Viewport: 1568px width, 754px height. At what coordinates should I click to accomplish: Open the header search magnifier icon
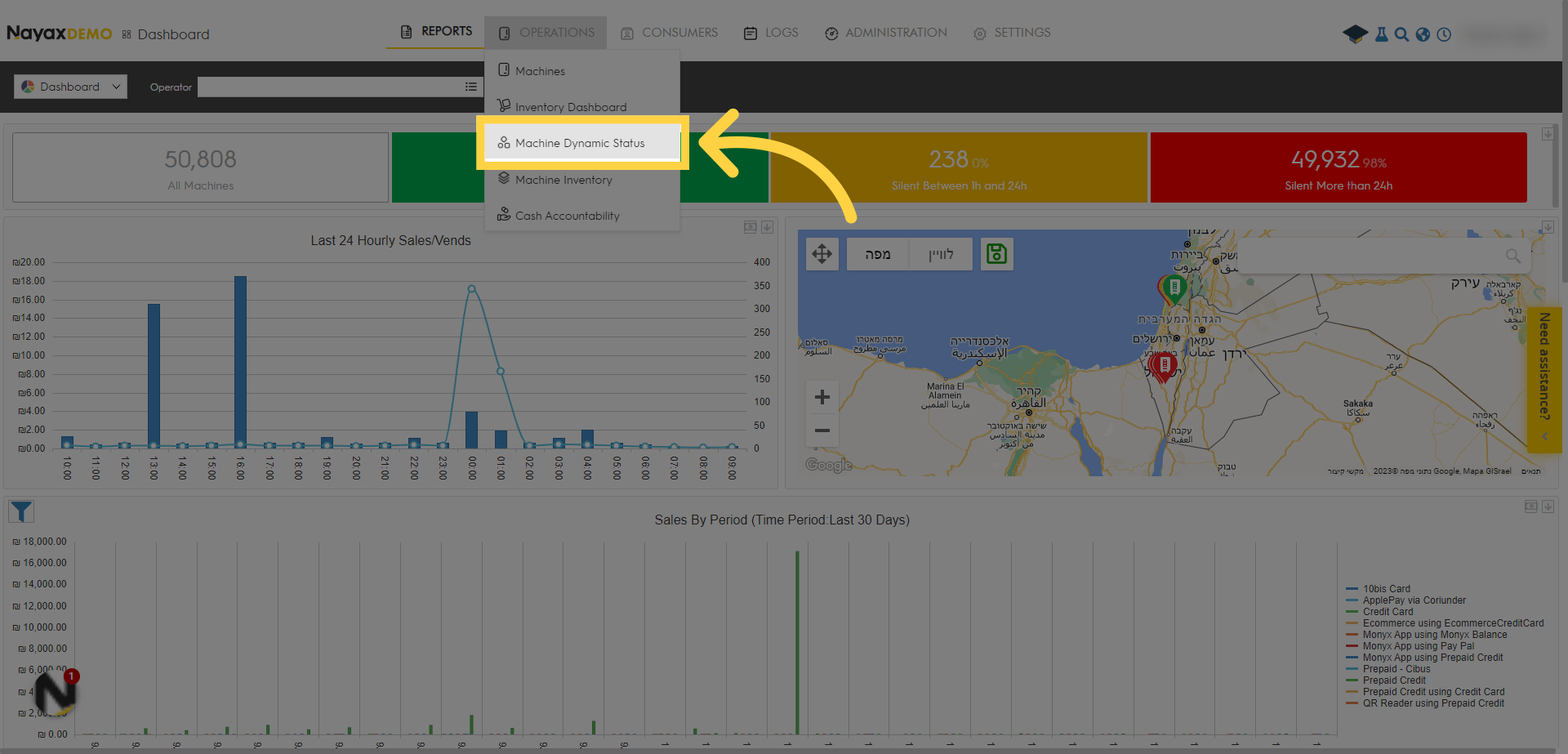1401,34
